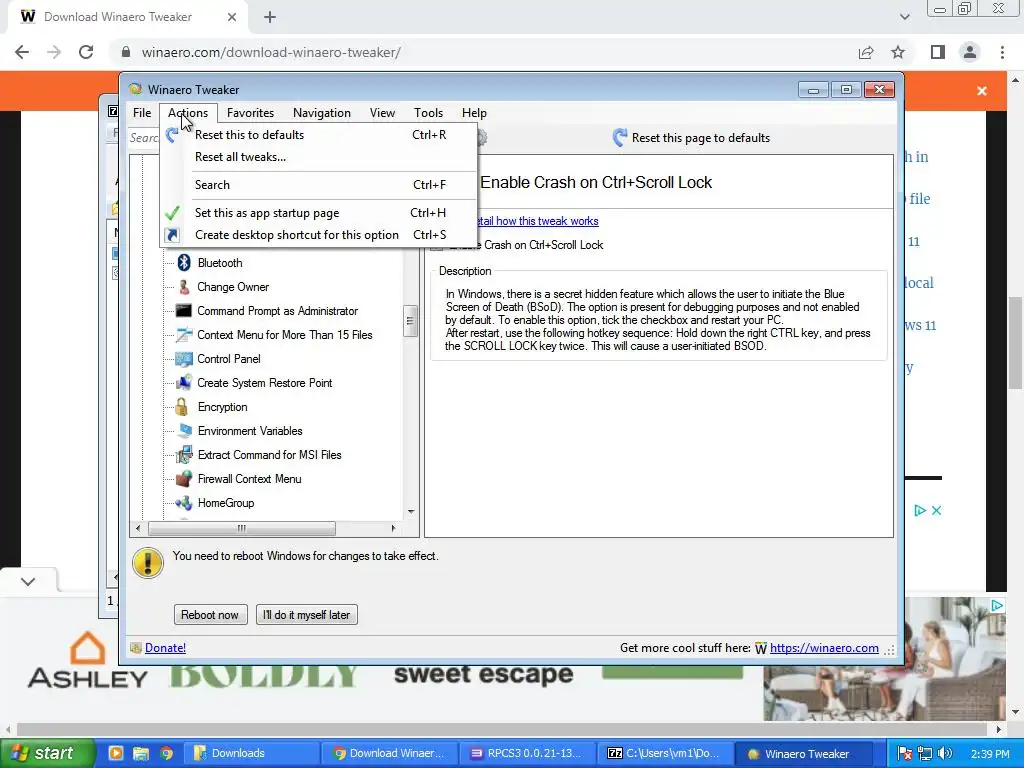1024x768 pixels.
Task: Select Set this as app startup page
Action: [319, 213]
